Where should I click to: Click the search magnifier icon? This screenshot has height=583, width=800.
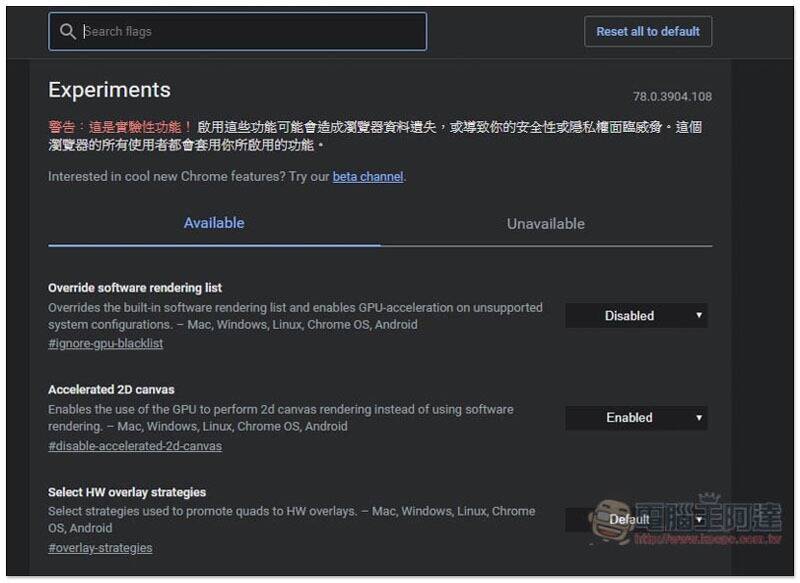point(67,31)
